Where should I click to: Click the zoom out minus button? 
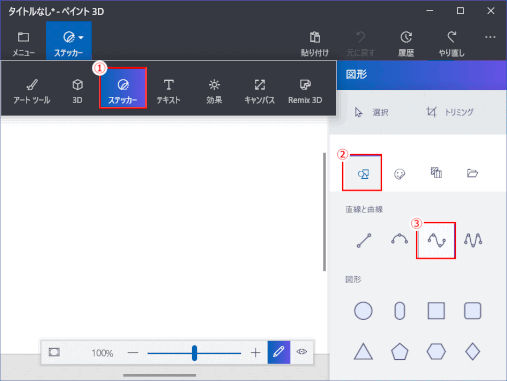[x=133, y=353]
